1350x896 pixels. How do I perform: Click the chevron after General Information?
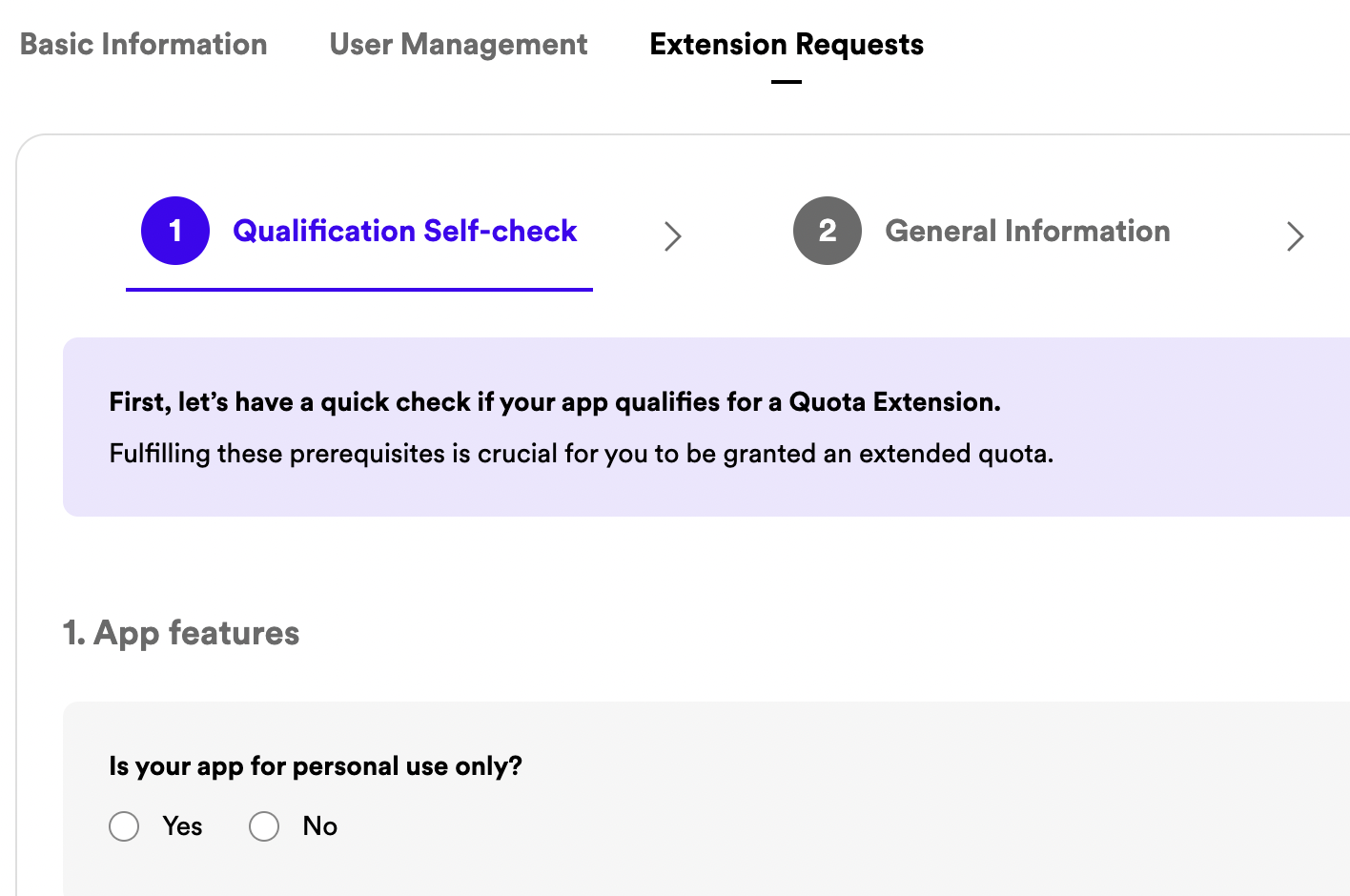pyautogui.click(x=1295, y=235)
